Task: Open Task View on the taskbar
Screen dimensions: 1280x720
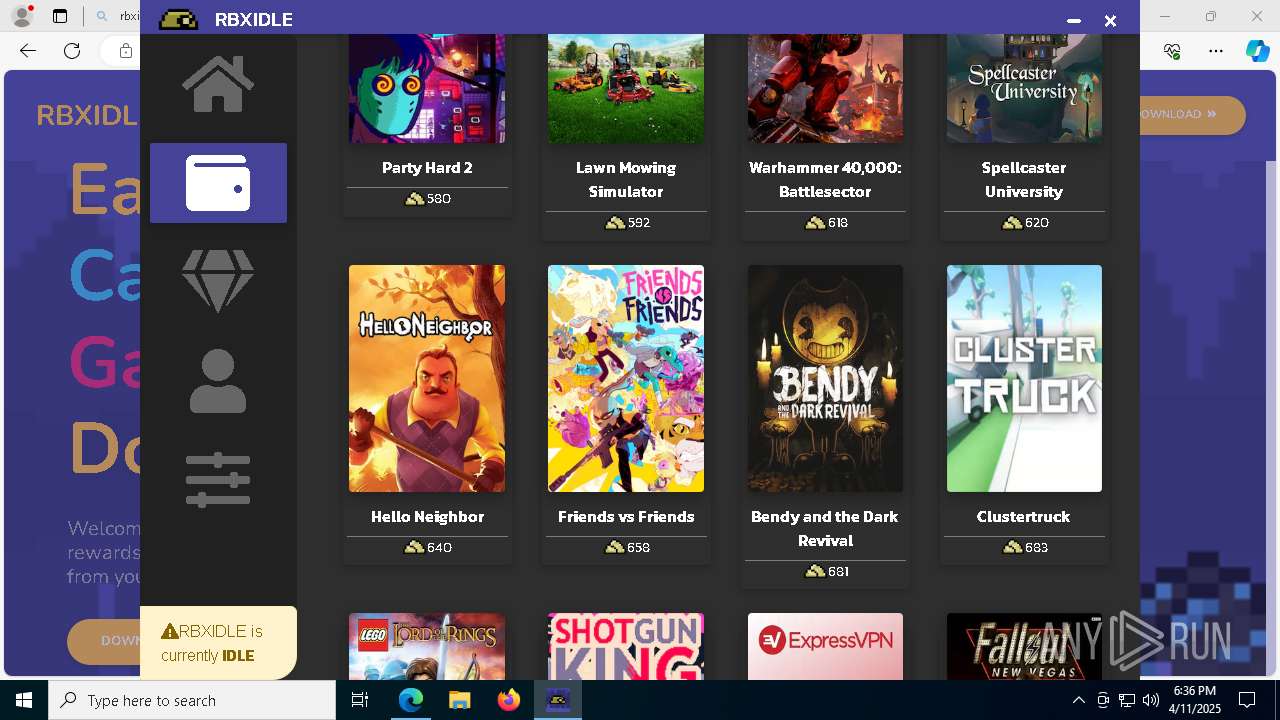Action: (x=361, y=700)
